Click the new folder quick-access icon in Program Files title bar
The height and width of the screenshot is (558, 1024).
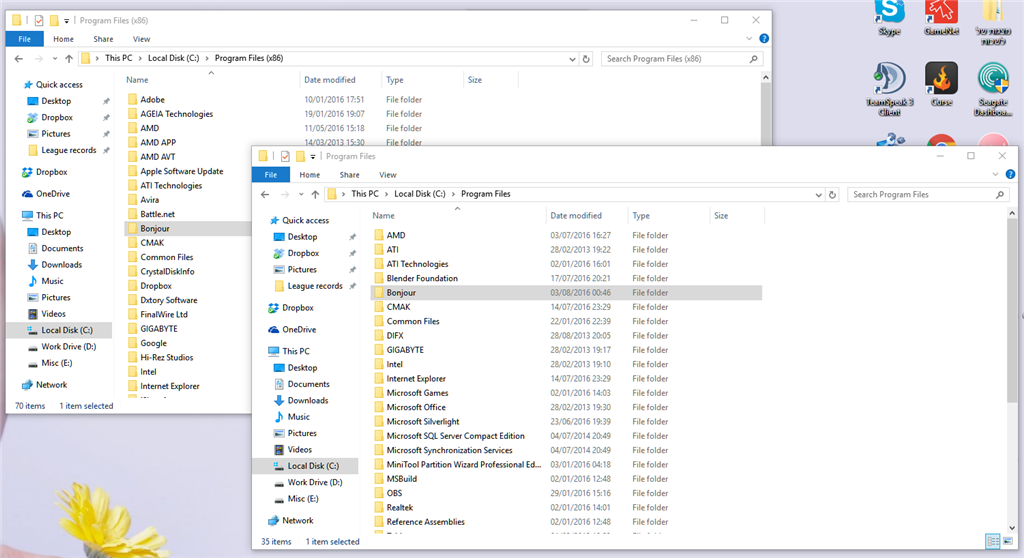point(300,156)
